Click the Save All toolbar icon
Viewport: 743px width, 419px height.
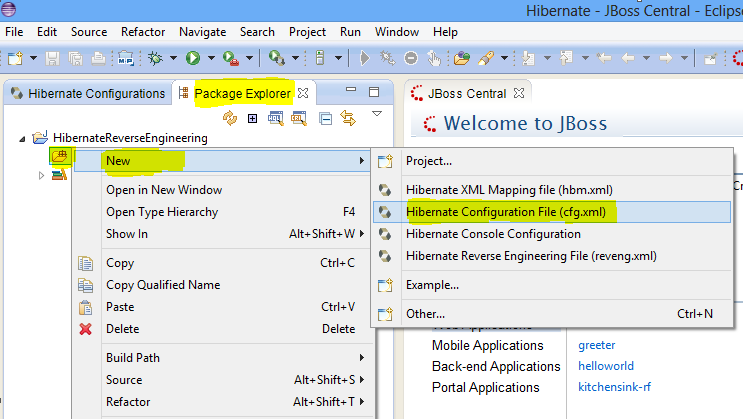click(75, 58)
